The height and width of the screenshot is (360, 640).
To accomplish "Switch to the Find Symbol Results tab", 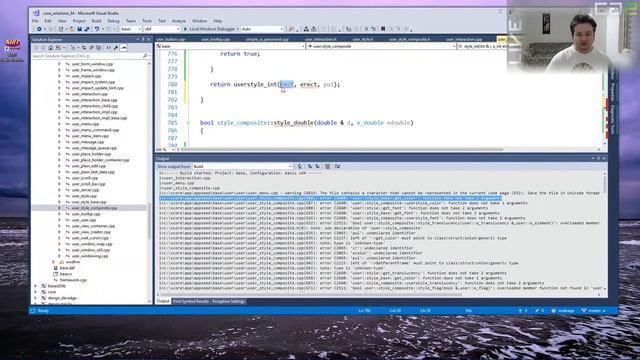I will tap(191, 301).
